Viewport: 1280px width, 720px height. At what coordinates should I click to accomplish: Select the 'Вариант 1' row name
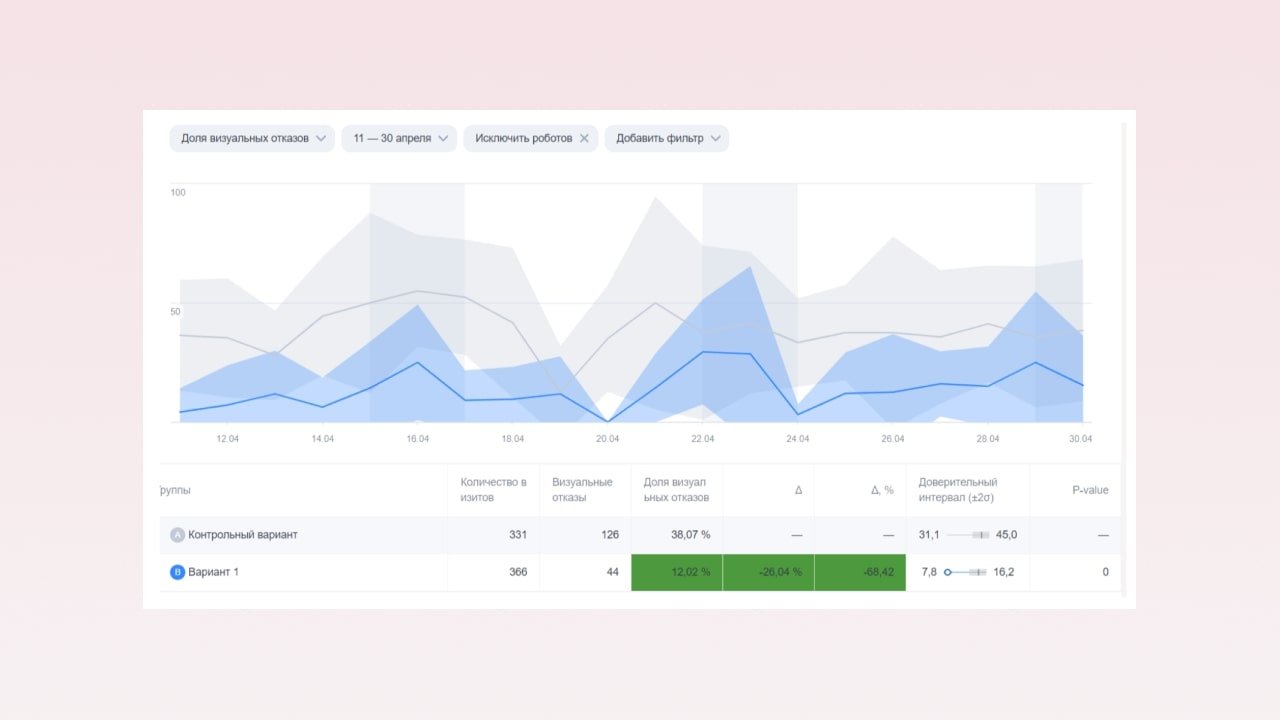coord(214,573)
